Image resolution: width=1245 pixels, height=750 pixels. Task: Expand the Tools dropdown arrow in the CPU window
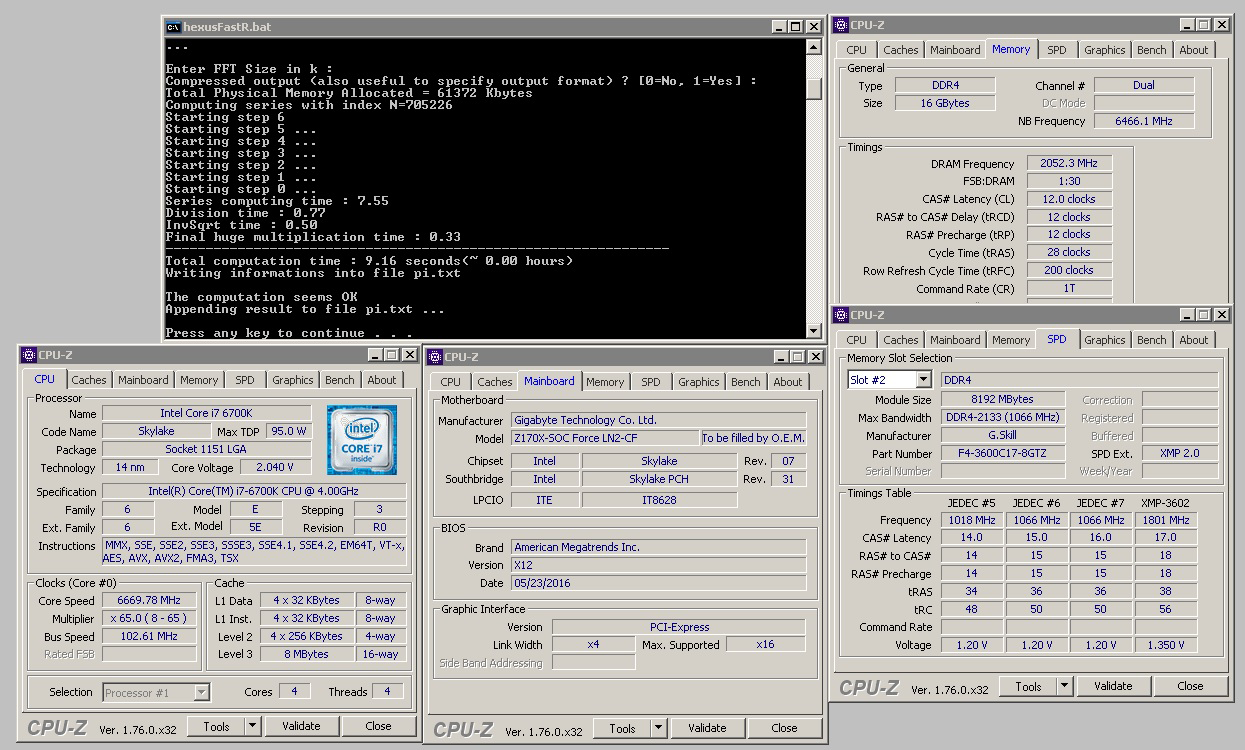252,727
